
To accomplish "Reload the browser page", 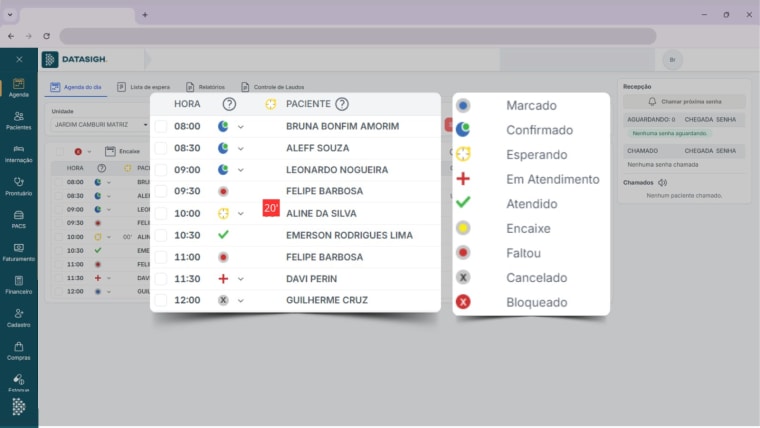I will [x=47, y=36].
